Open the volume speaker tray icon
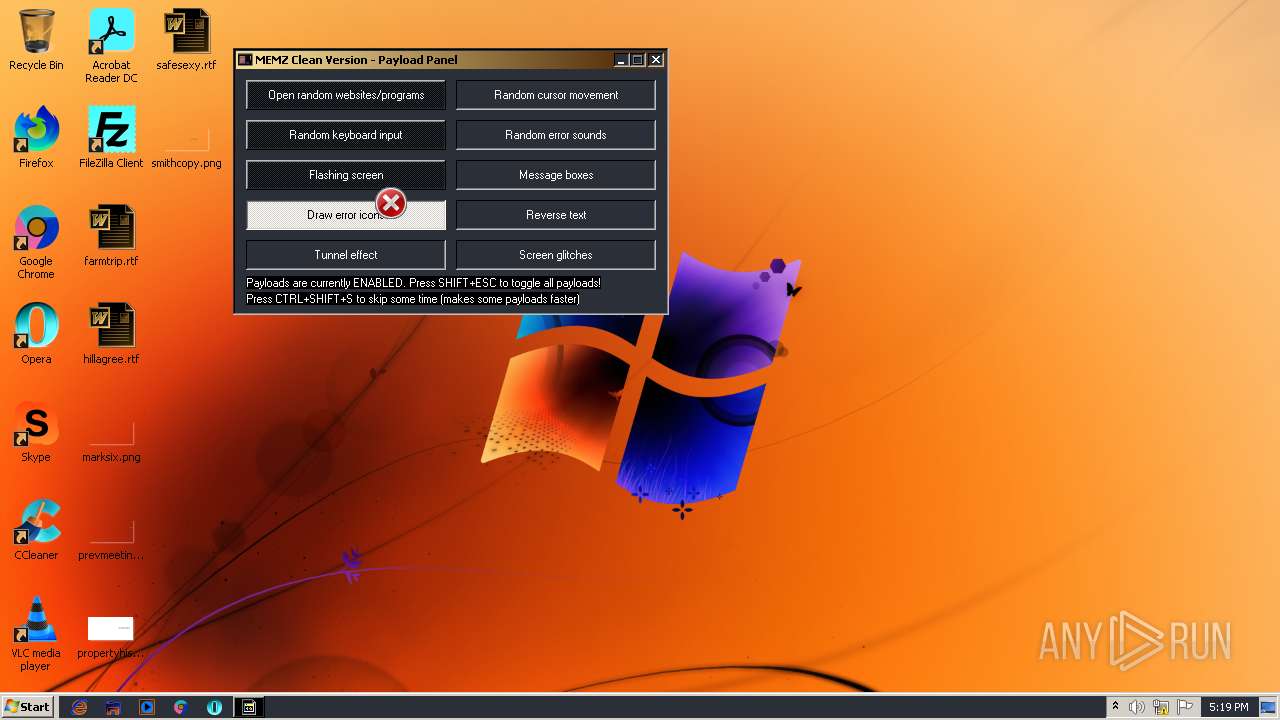 point(1137,707)
